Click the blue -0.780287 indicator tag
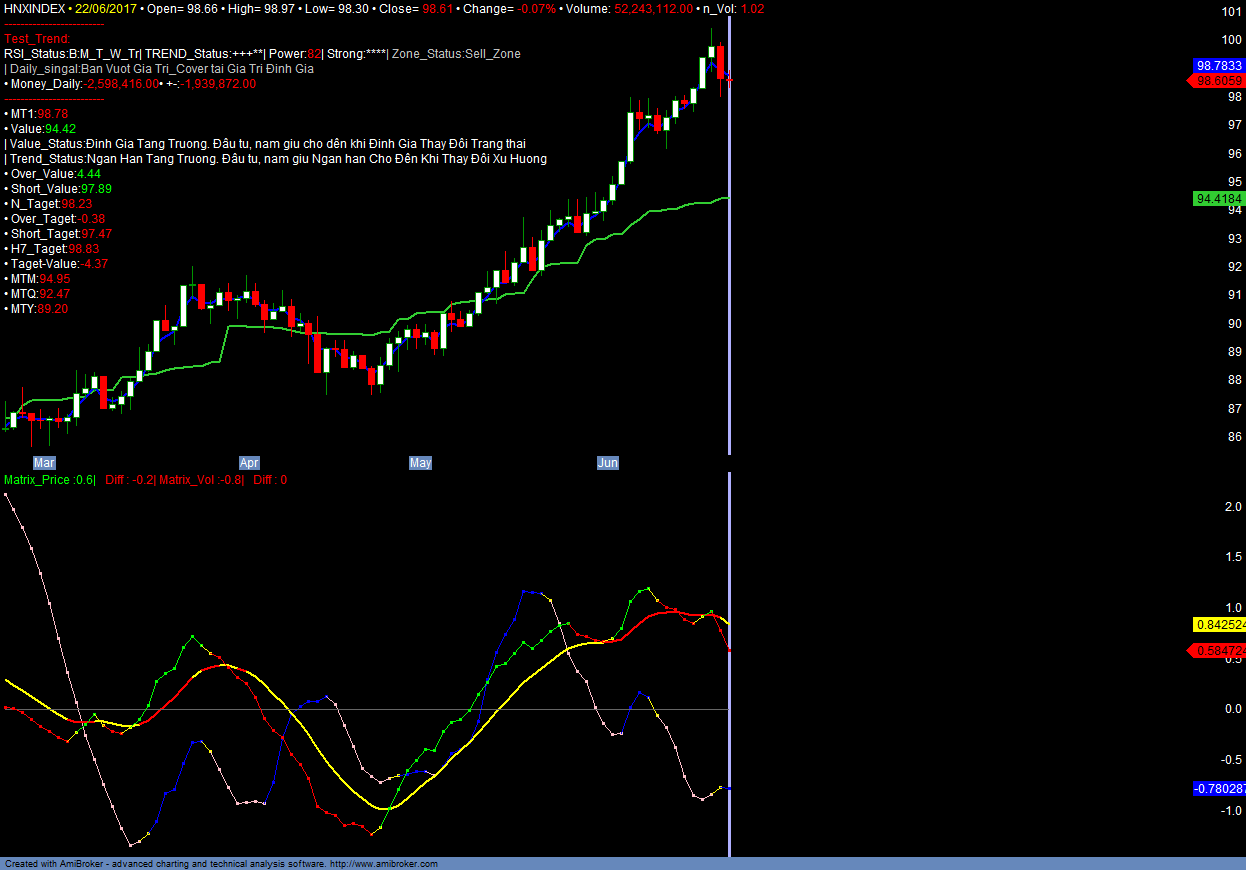1246x870 pixels. (1219, 789)
